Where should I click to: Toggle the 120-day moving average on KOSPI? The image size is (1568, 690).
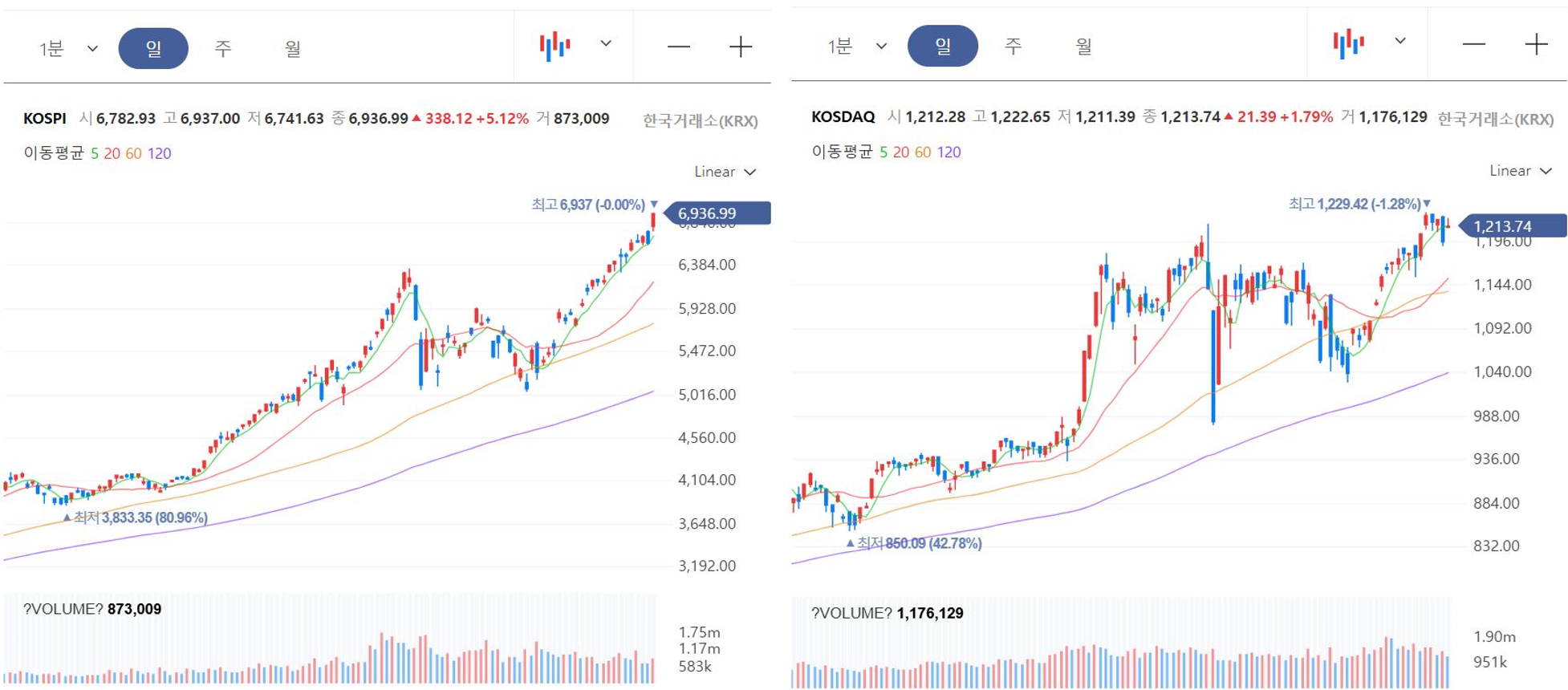[x=159, y=153]
